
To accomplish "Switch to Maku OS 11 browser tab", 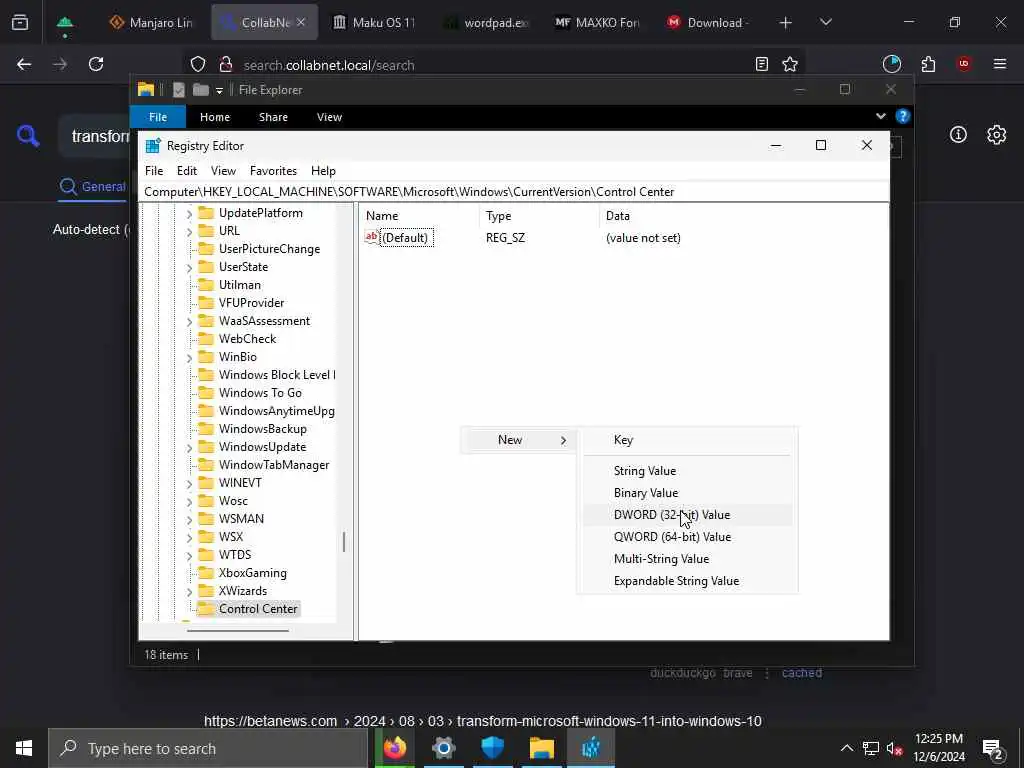I will pyautogui.click(x=374, y=23).
